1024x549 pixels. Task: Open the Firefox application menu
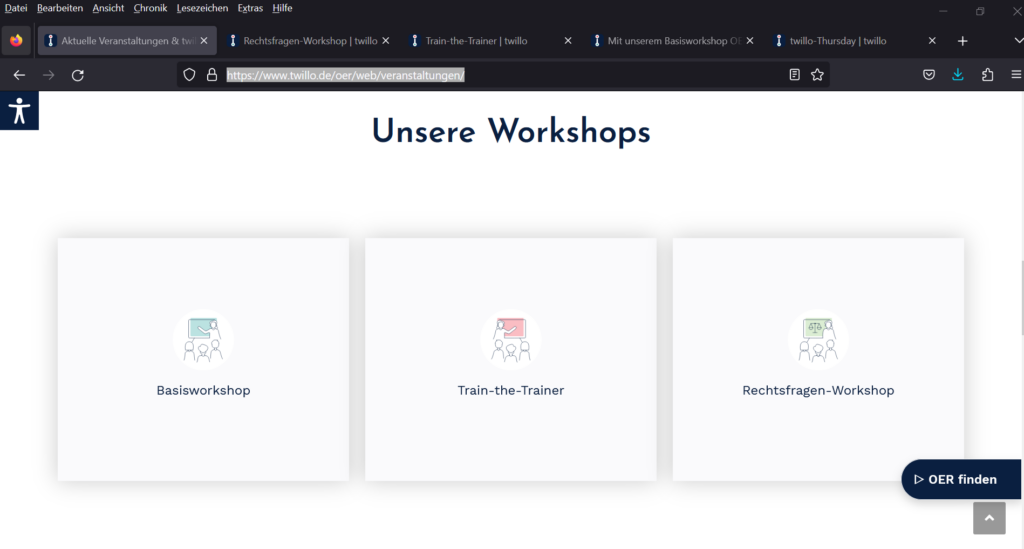coord(1016,75)
